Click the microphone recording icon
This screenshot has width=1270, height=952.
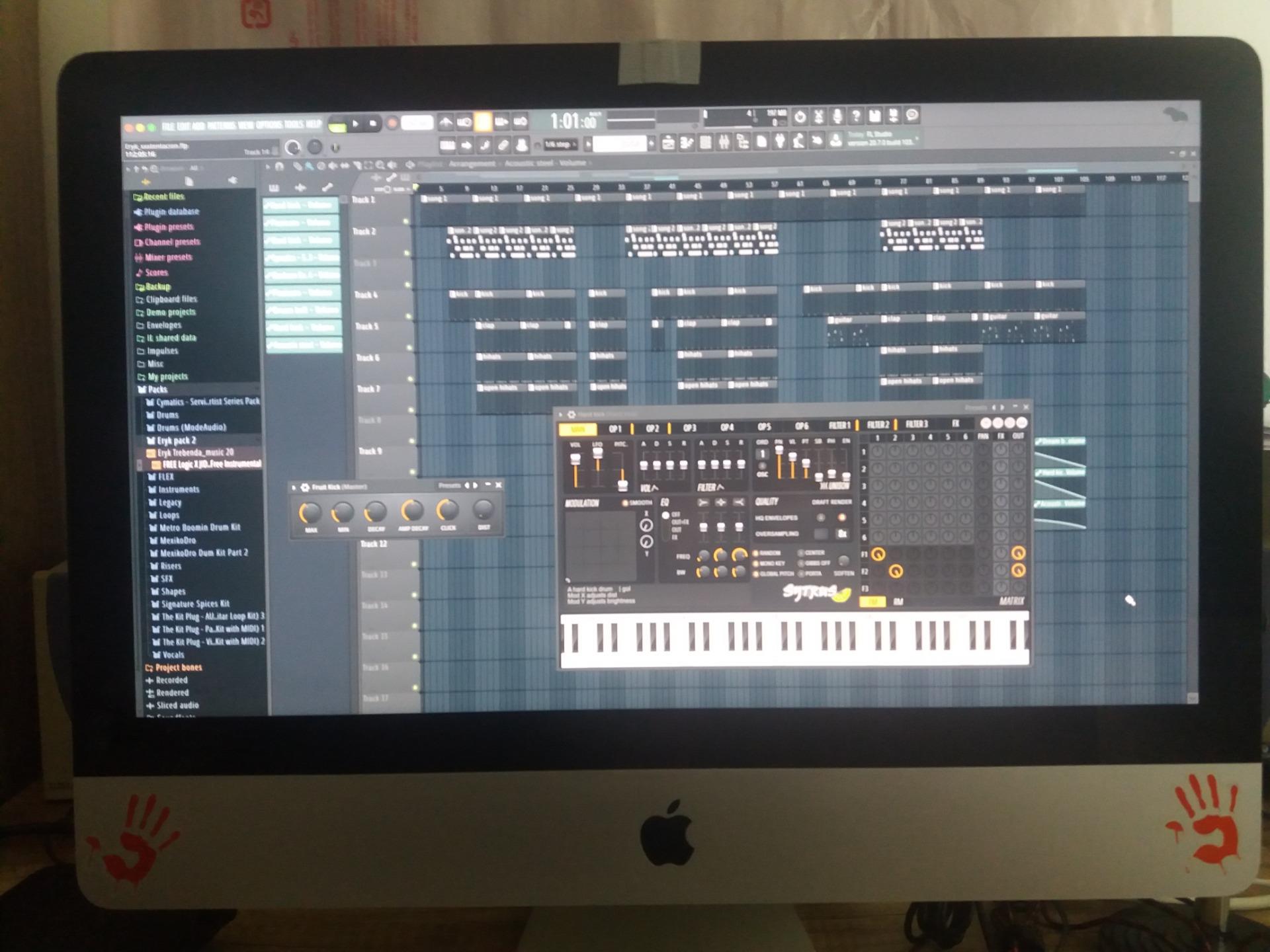pyautogui.click(x=837, y=116)
